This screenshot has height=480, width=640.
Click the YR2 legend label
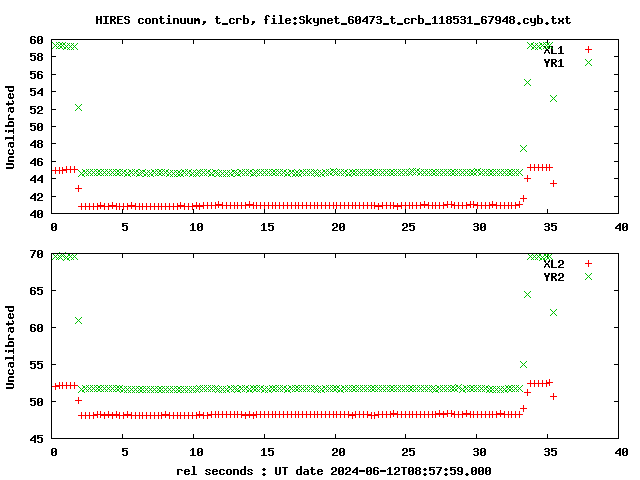(x=553, y=277)
